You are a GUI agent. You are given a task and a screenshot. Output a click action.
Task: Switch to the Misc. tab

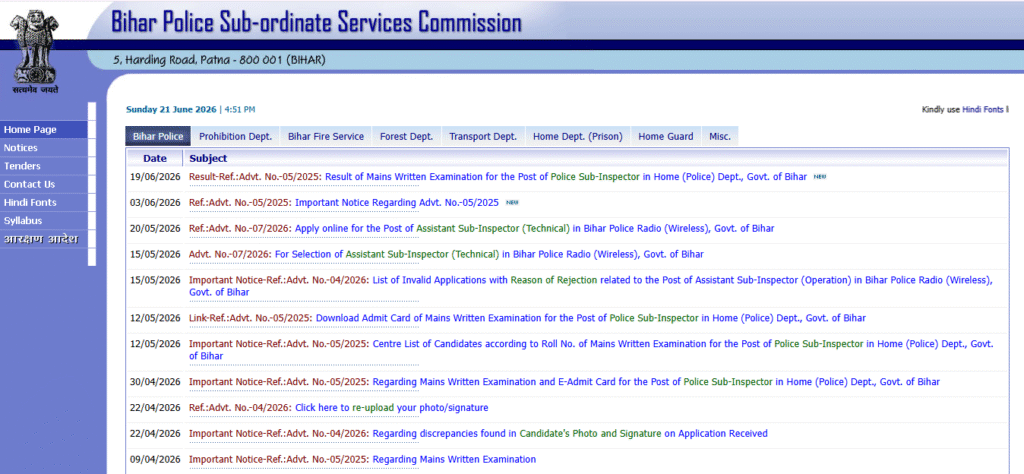click(720, 136)
